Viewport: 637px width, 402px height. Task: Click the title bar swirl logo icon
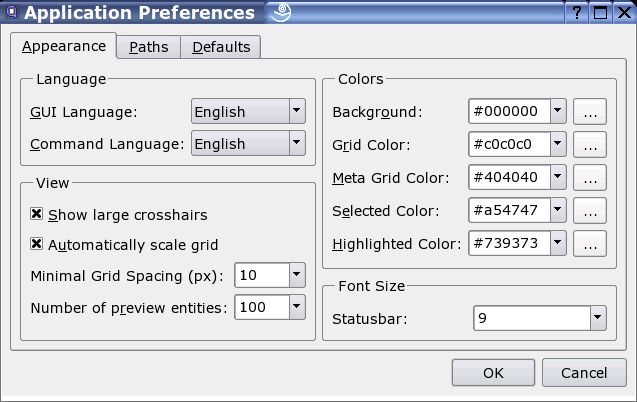(281, 13)
